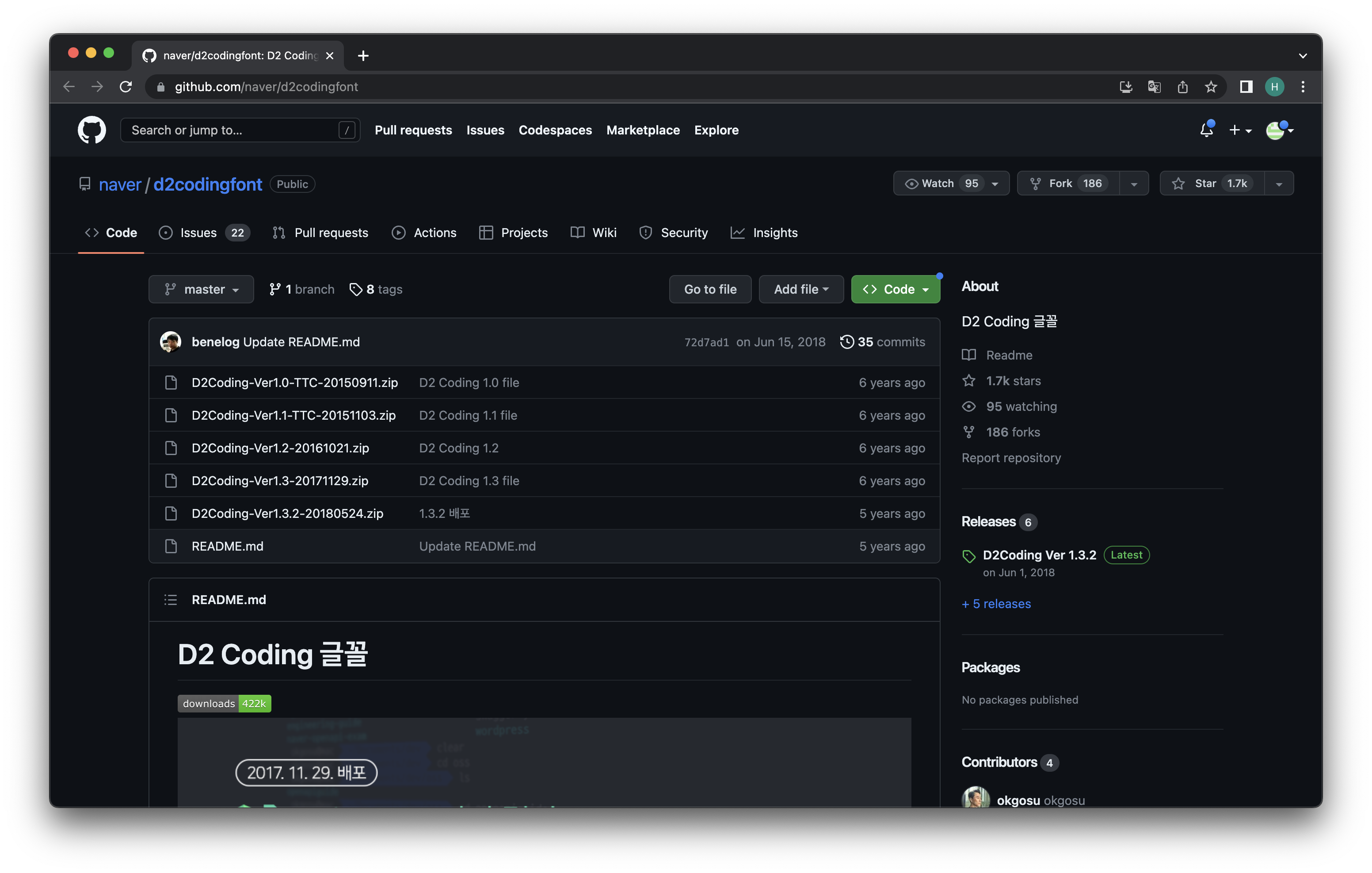Click the browser back arrow

point(69,87)
